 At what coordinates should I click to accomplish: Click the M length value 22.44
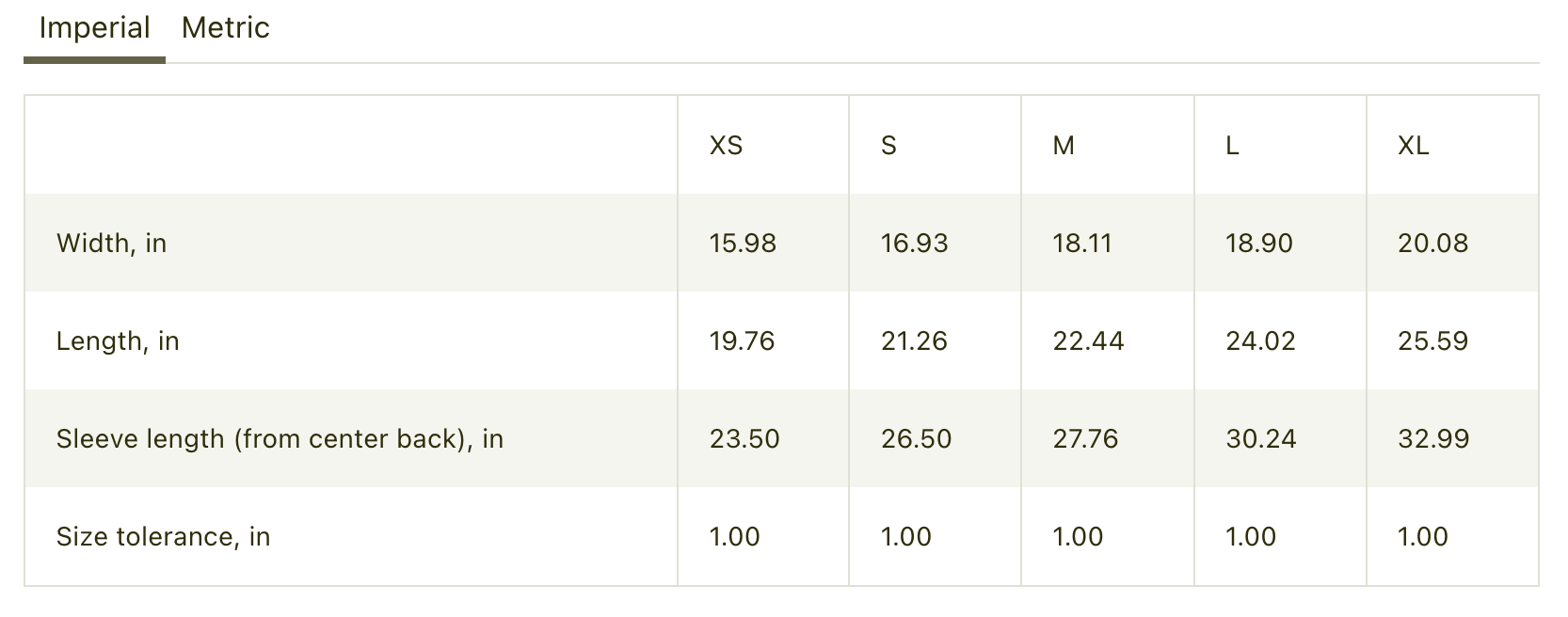1088,341
